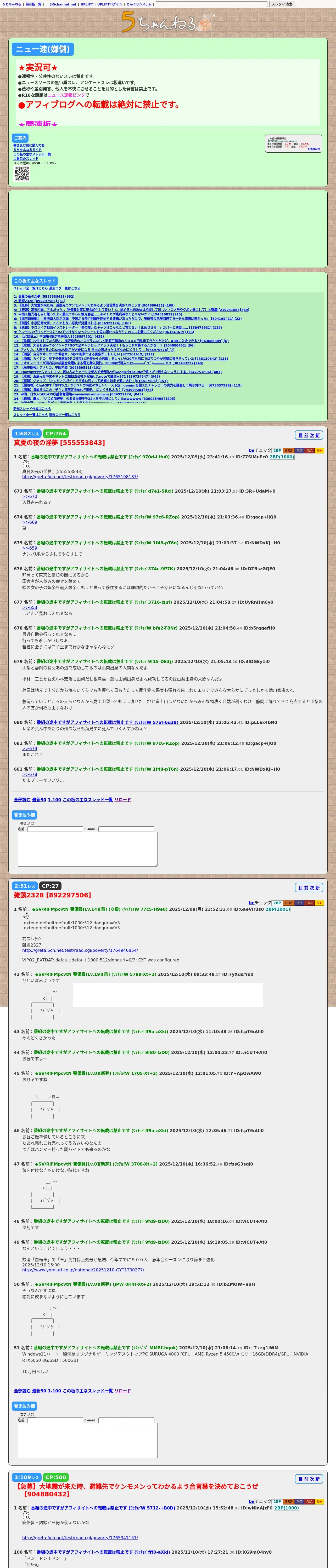
Task: Open 書き込む前に読んでね link
Action: tap(29, 146)
